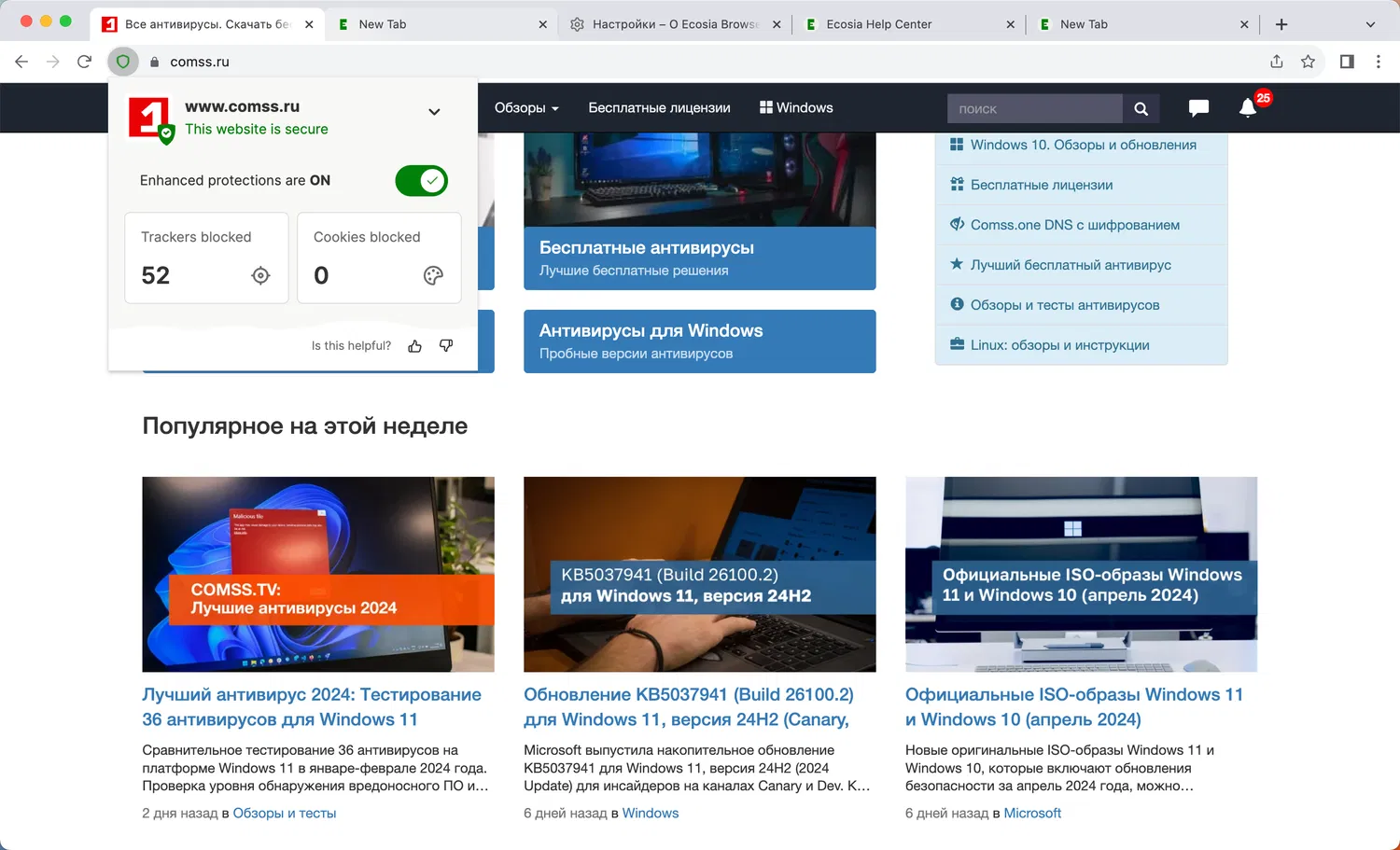Click the Cookies blocked card showing 0
This screenshot has width=1400, height=850.
379,258
